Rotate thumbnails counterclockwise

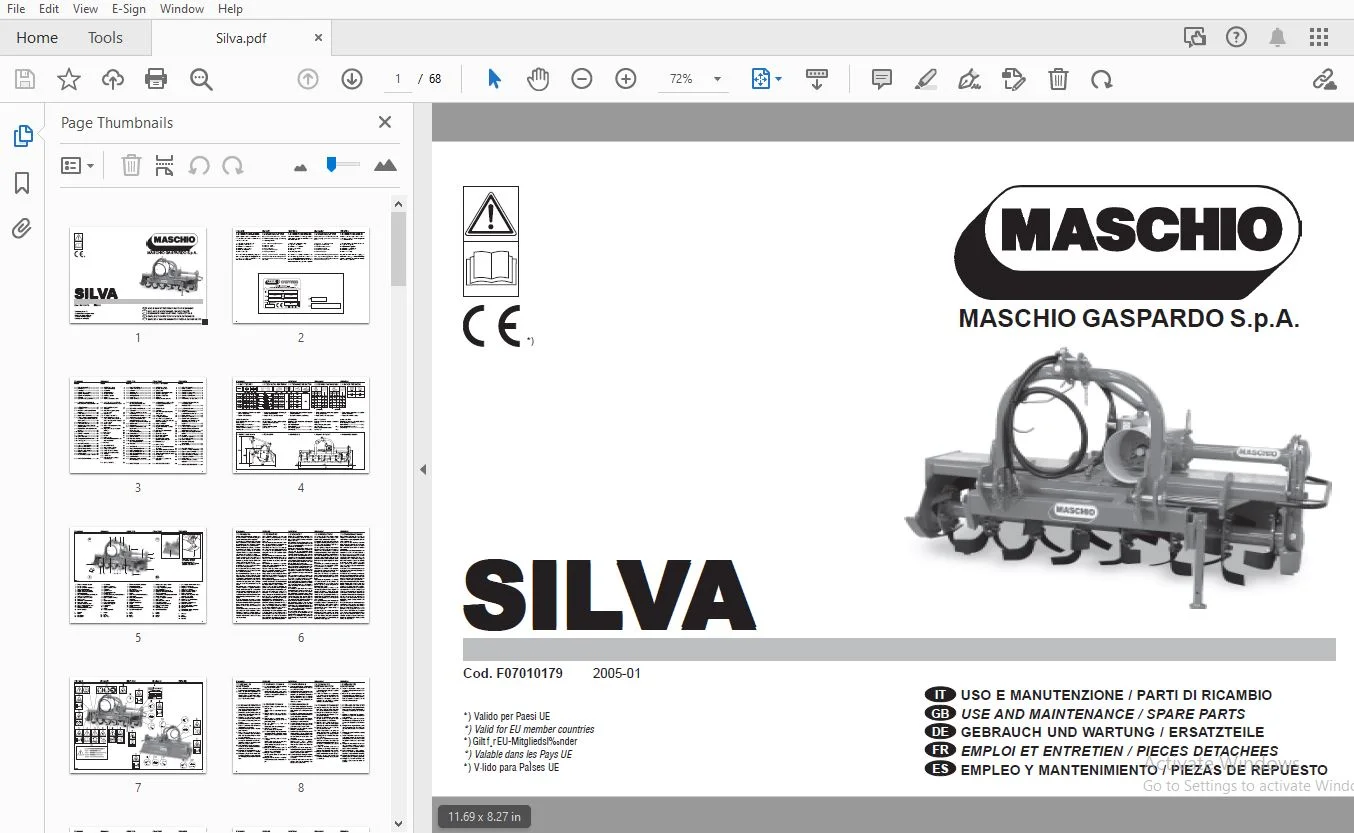[199, 165]
